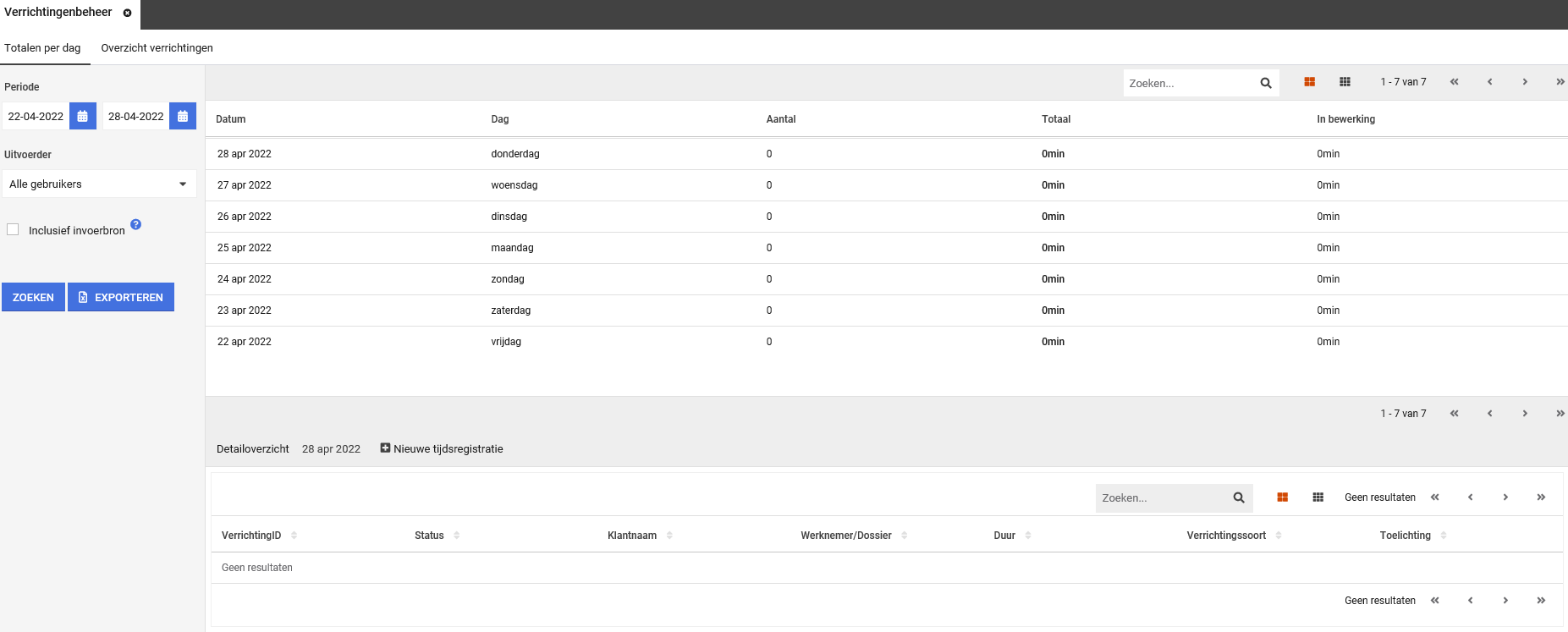Click the detail table Zoeken field

coord(1161,498)
